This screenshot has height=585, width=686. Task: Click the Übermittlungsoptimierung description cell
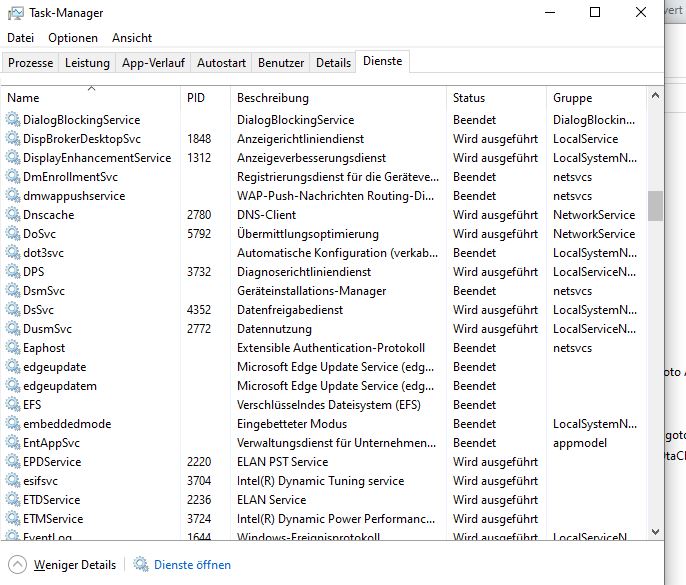[308, 234]
